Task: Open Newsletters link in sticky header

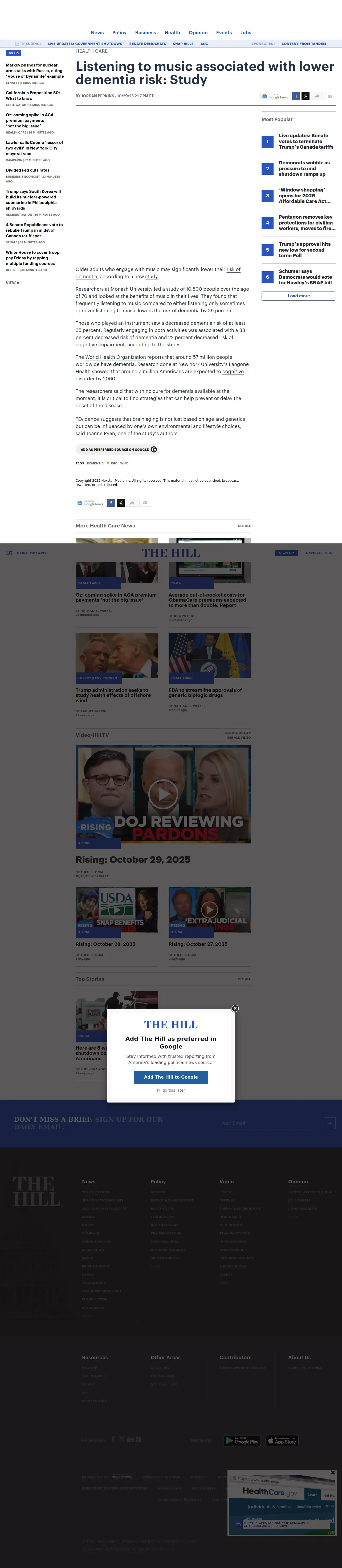Action: [x=319, y=553]
